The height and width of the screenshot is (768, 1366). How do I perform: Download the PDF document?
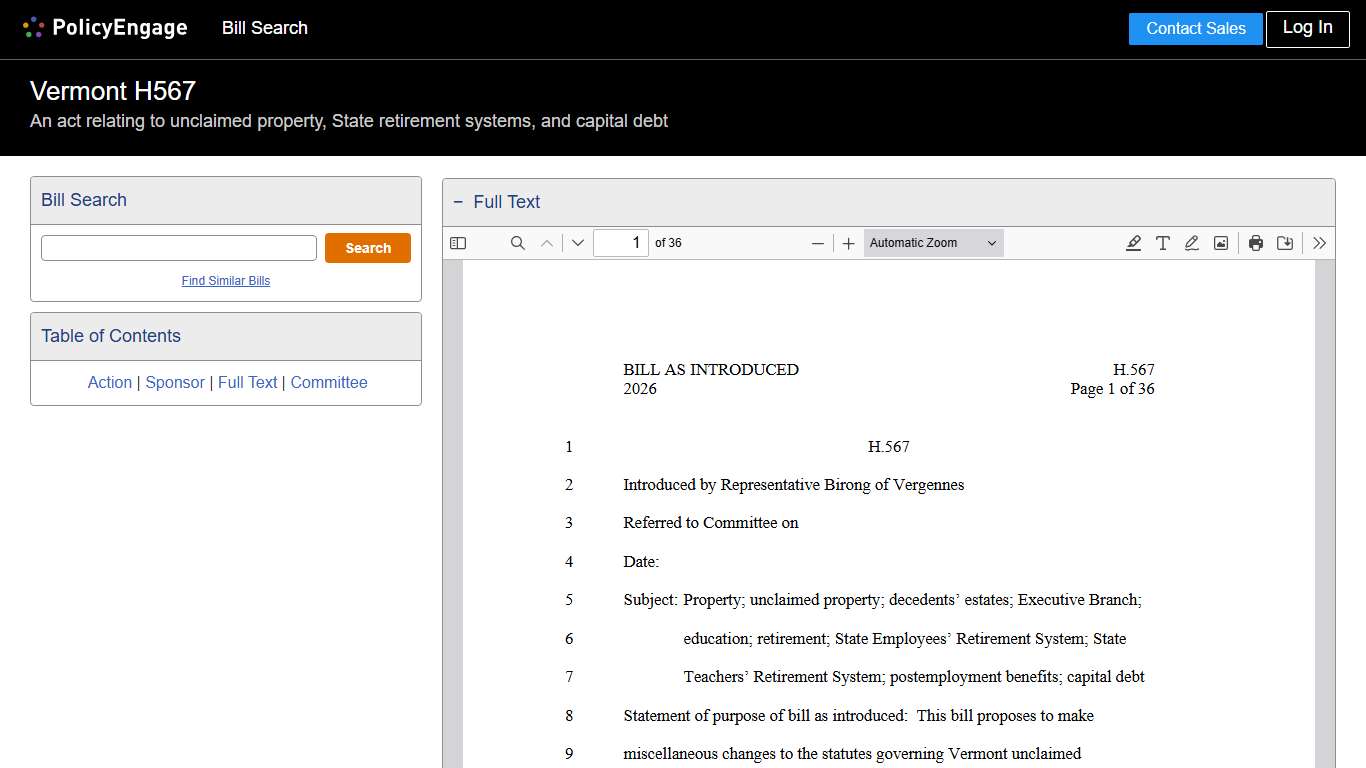click(1285, 242)
